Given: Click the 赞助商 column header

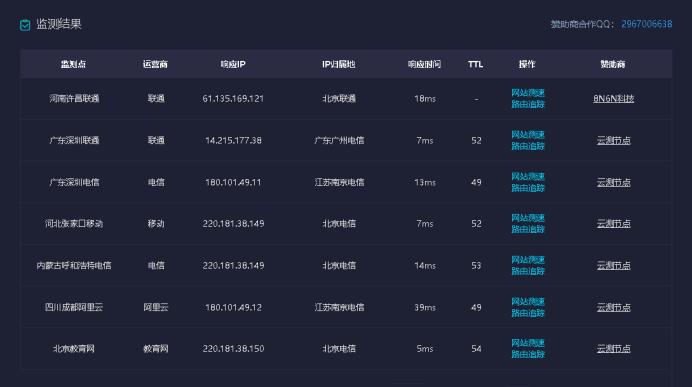Looking at the screenshot, I should click(613, 64).
